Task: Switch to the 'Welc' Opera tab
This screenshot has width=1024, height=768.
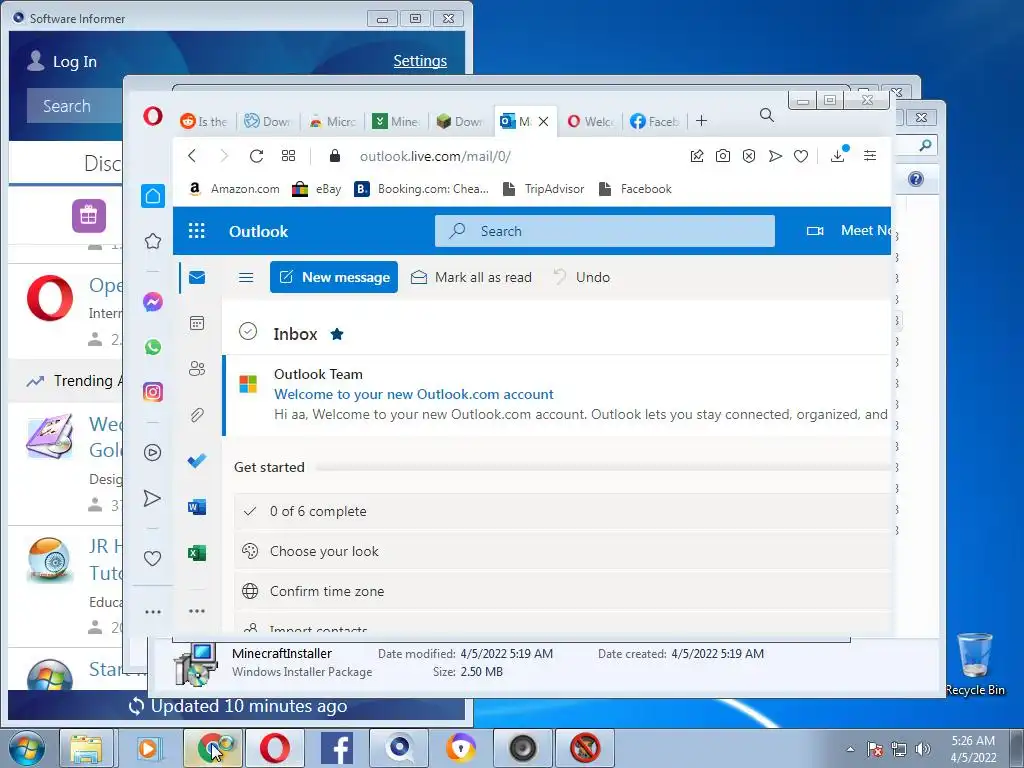Action: [x=590, y=121]
